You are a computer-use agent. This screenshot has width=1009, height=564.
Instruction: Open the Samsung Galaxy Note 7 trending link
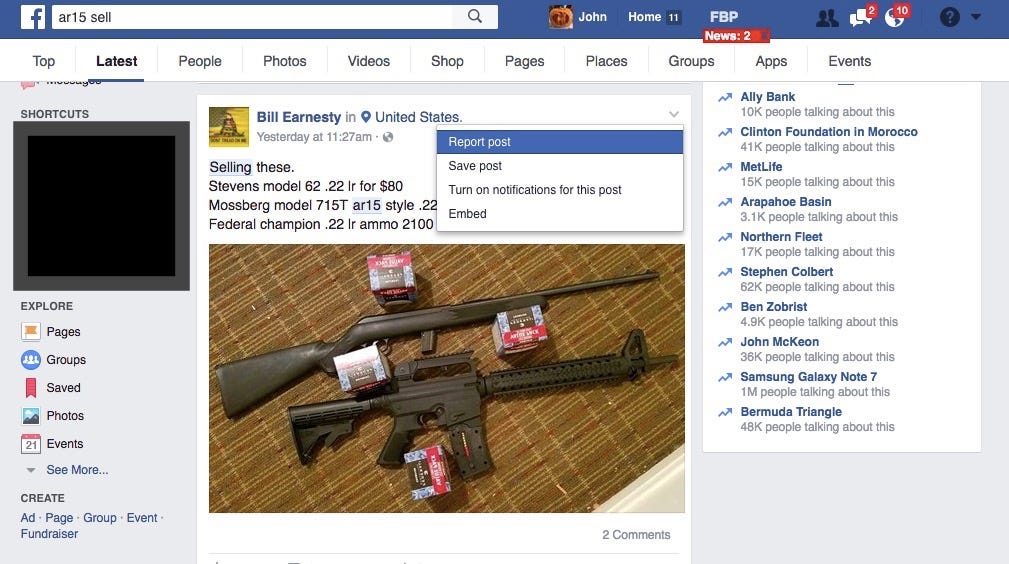click(x=808, y=377)
